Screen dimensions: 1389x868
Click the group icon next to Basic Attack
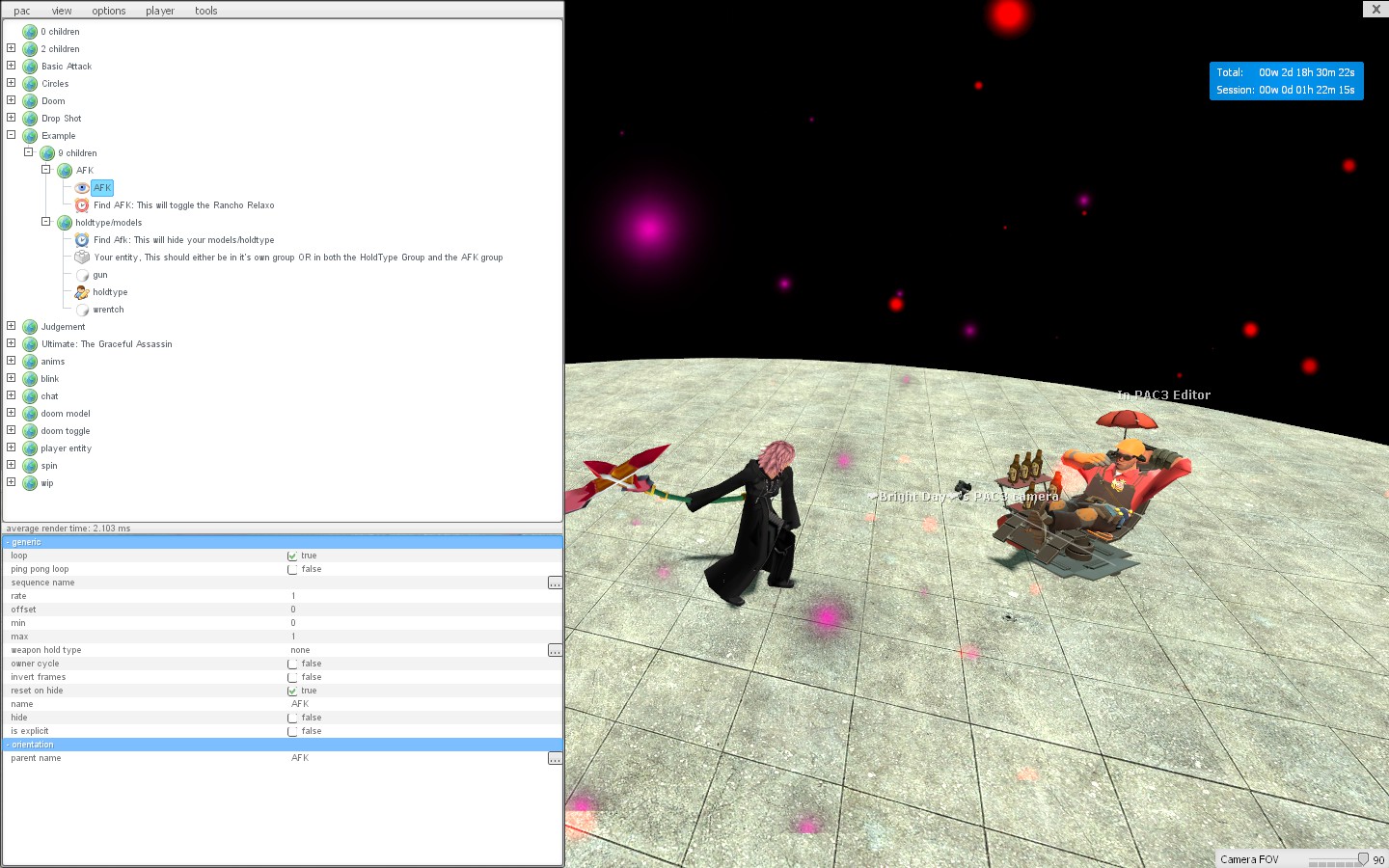(30, 67)
